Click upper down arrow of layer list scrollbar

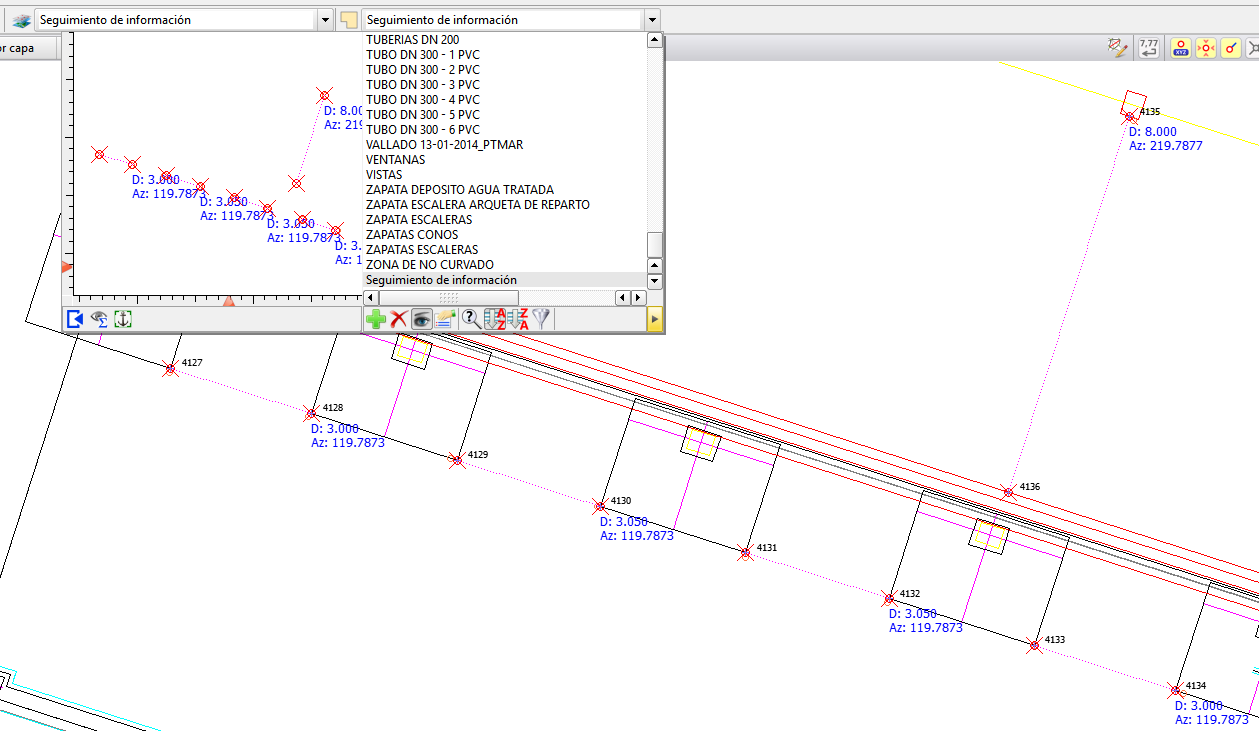coord(655,266)
